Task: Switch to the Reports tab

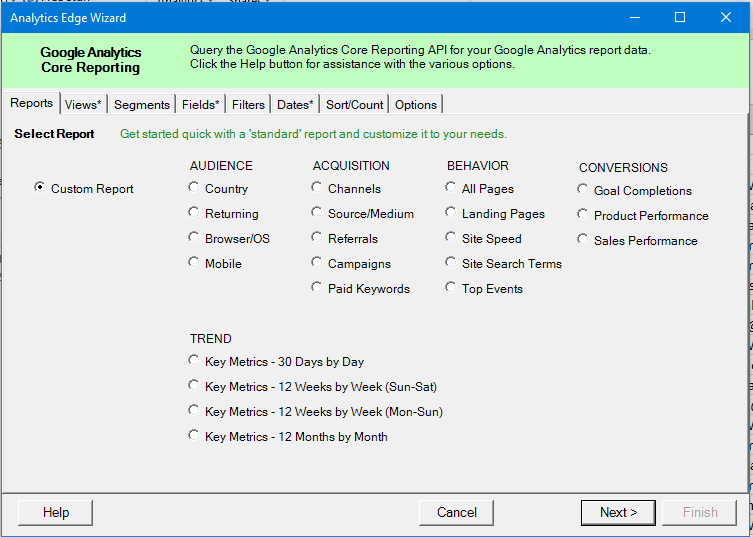Action: click(x=32, y=103)
